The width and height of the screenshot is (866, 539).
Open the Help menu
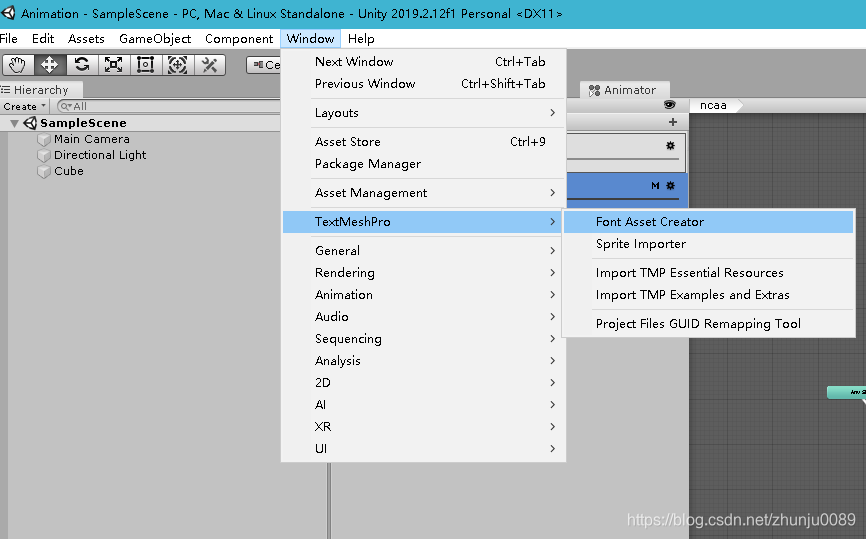pos(361,39)
